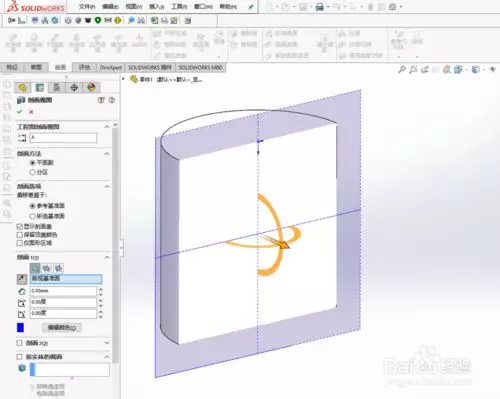Toggle the 保留顶盖颜色 checkbox

pyautogui.click(x=20, y=235)
